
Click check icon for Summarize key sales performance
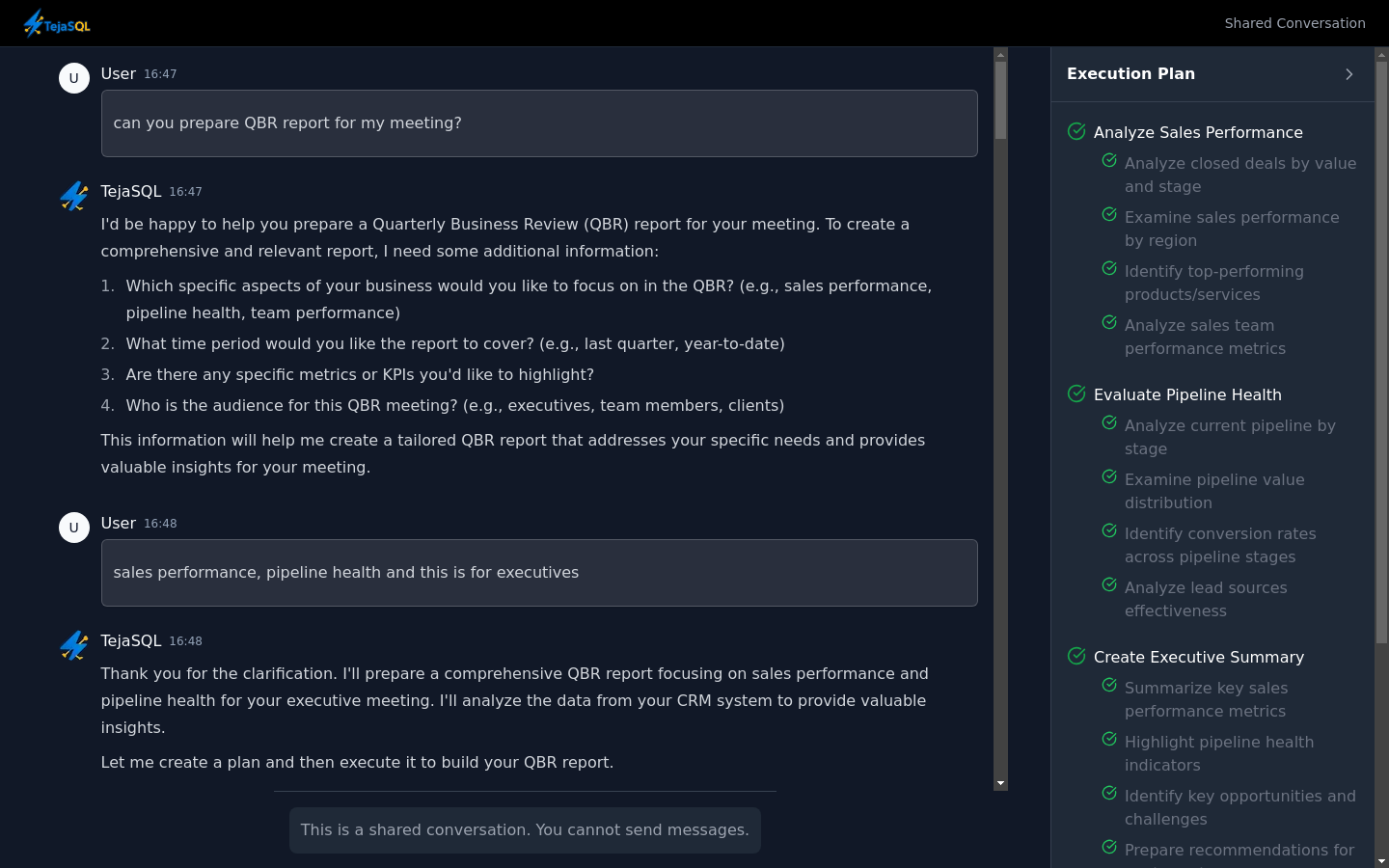click(x=1109, y=685)
